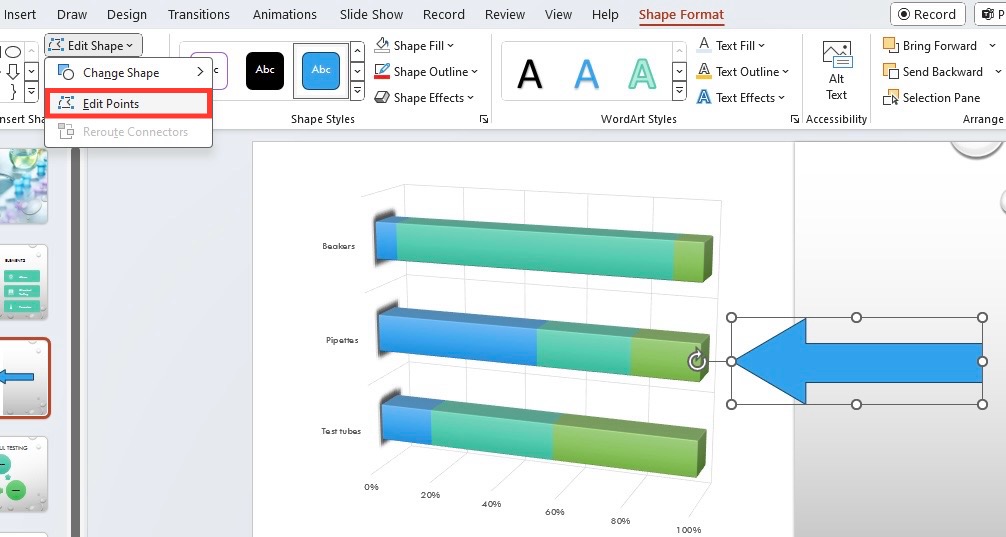Show the previous row of the Shape Styles gallery
The image size is (1006, 537).
[357, 51]
